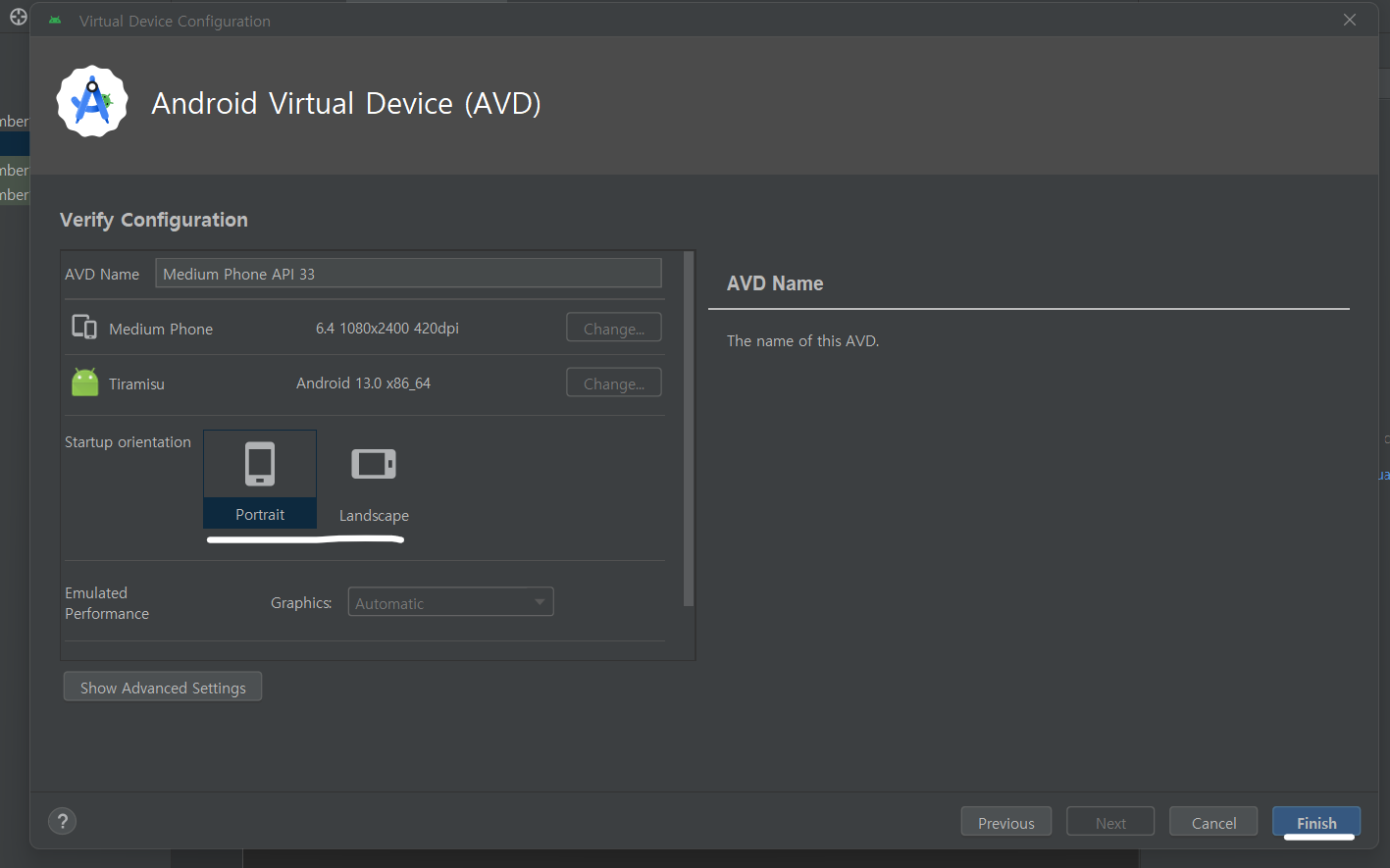
Task: Click the Medium Phone device icon
Action: (84, 328)
